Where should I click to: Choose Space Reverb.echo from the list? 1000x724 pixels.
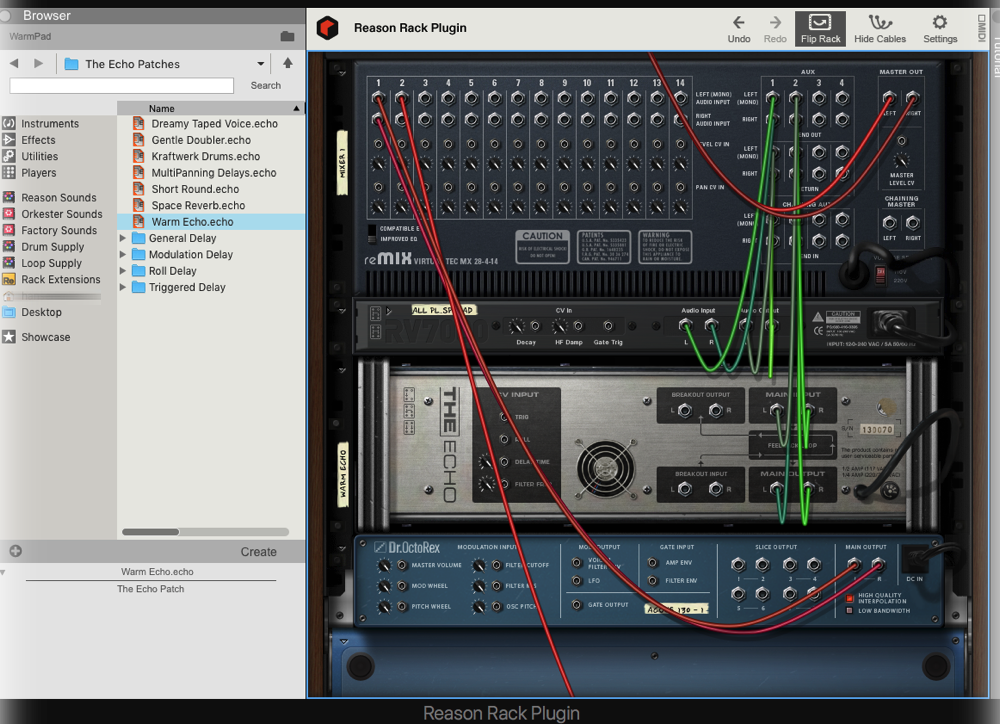[198, 206]
